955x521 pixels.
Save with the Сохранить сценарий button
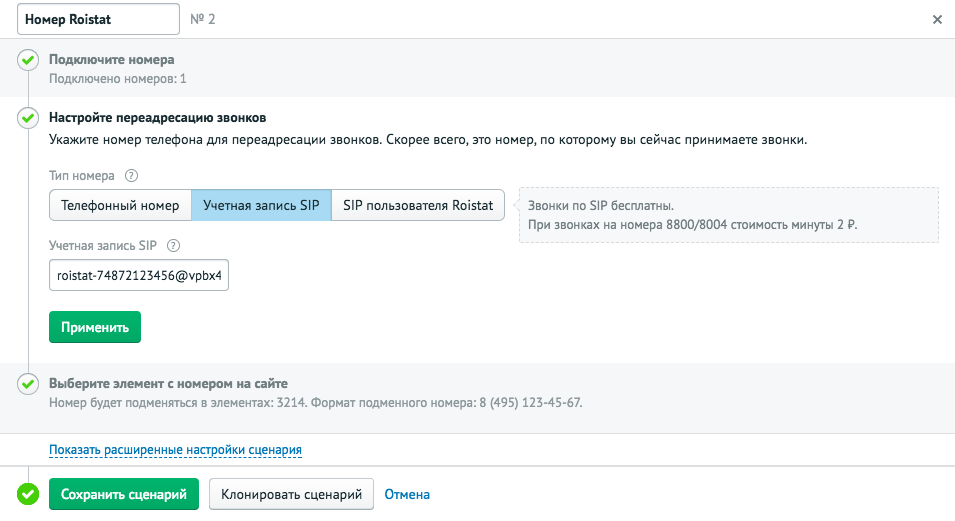click(124, 494)
